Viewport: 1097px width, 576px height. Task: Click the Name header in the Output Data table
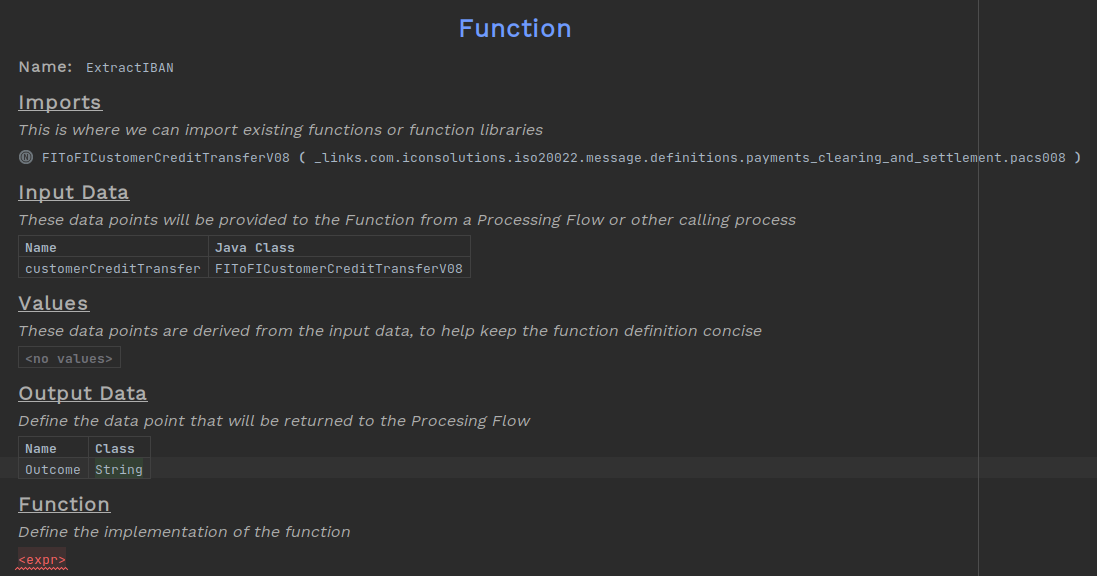click(39, 448)
